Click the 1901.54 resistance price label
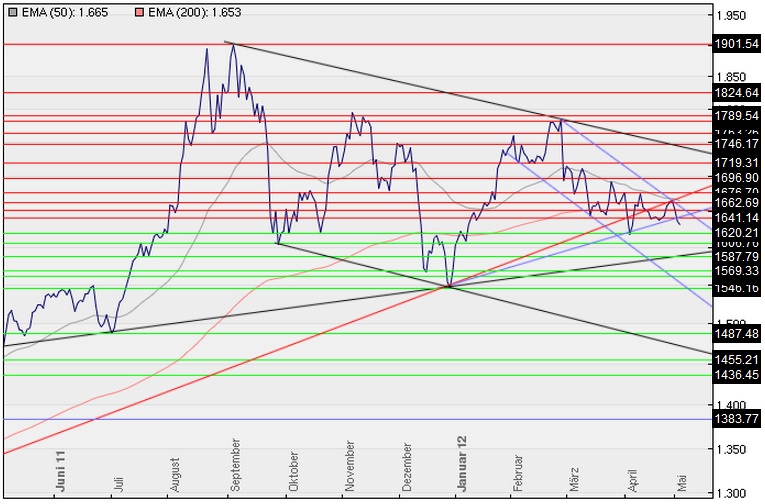The image size is (765, 504). [737, 44]
